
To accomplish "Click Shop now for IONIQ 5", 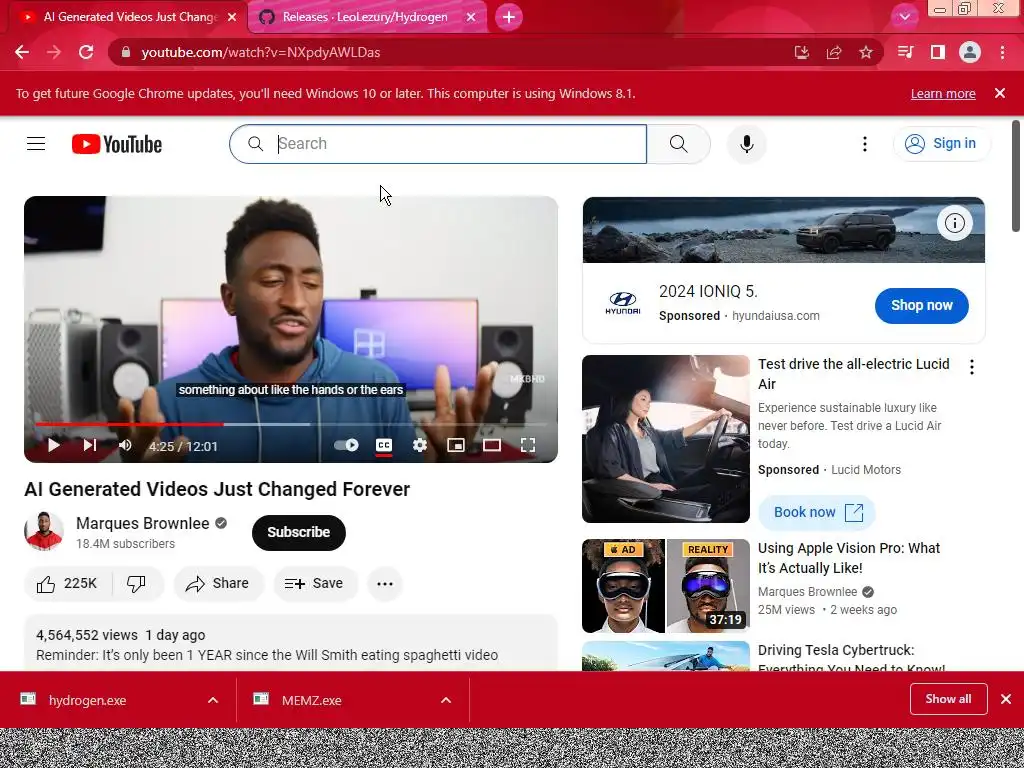I will (921, 306).
